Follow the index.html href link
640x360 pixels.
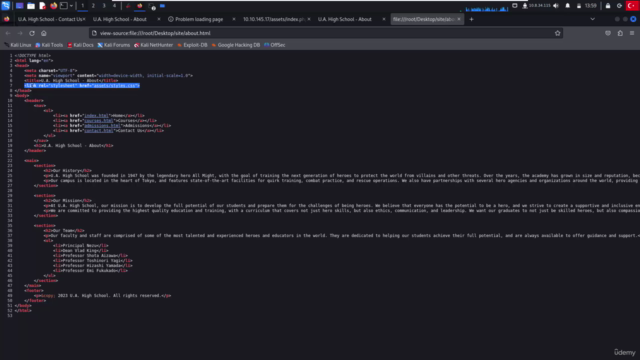96,116
